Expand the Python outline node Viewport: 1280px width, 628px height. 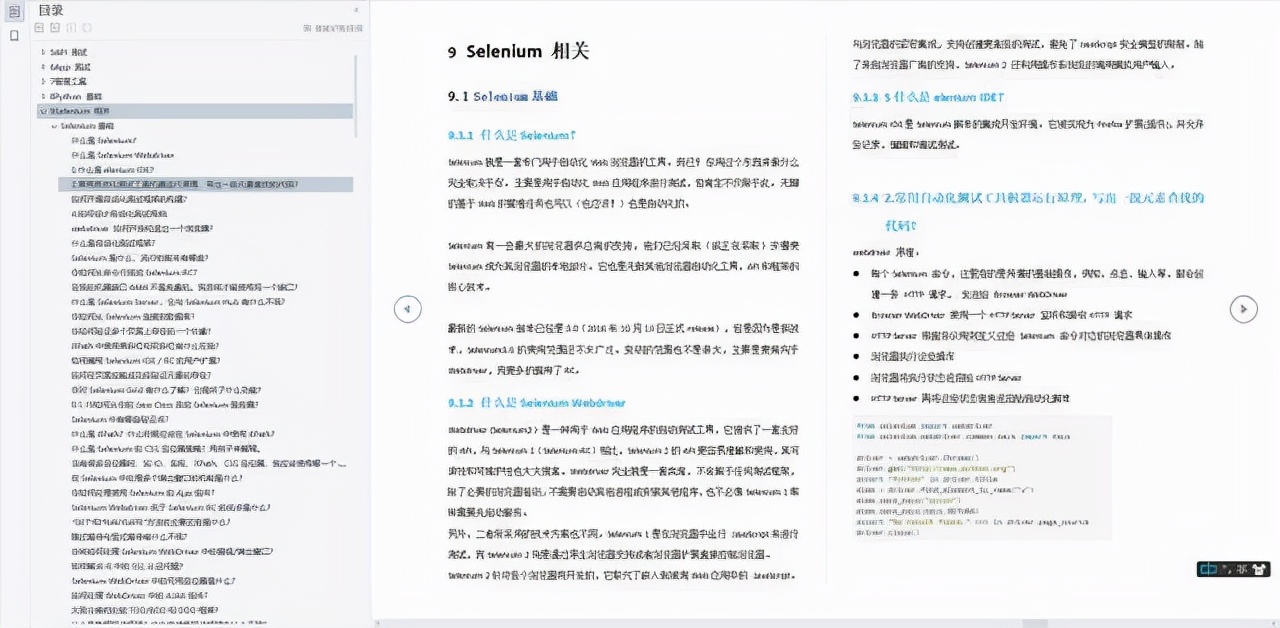[x=42, y=96]
